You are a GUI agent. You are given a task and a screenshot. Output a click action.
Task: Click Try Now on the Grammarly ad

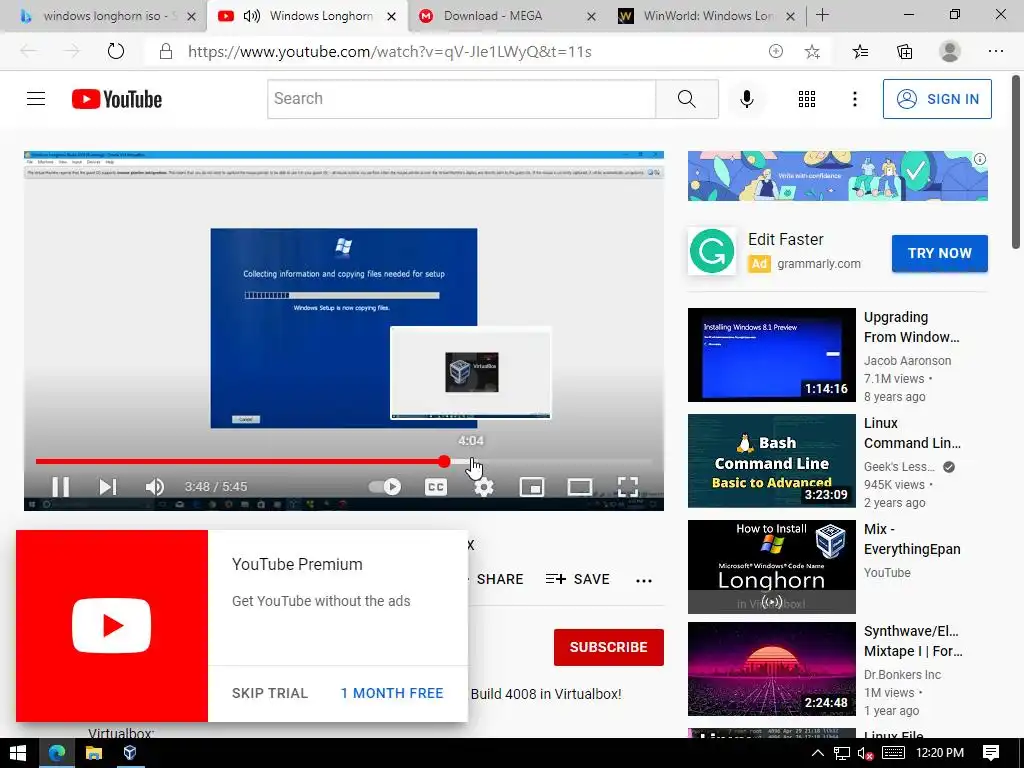[940, 253]
